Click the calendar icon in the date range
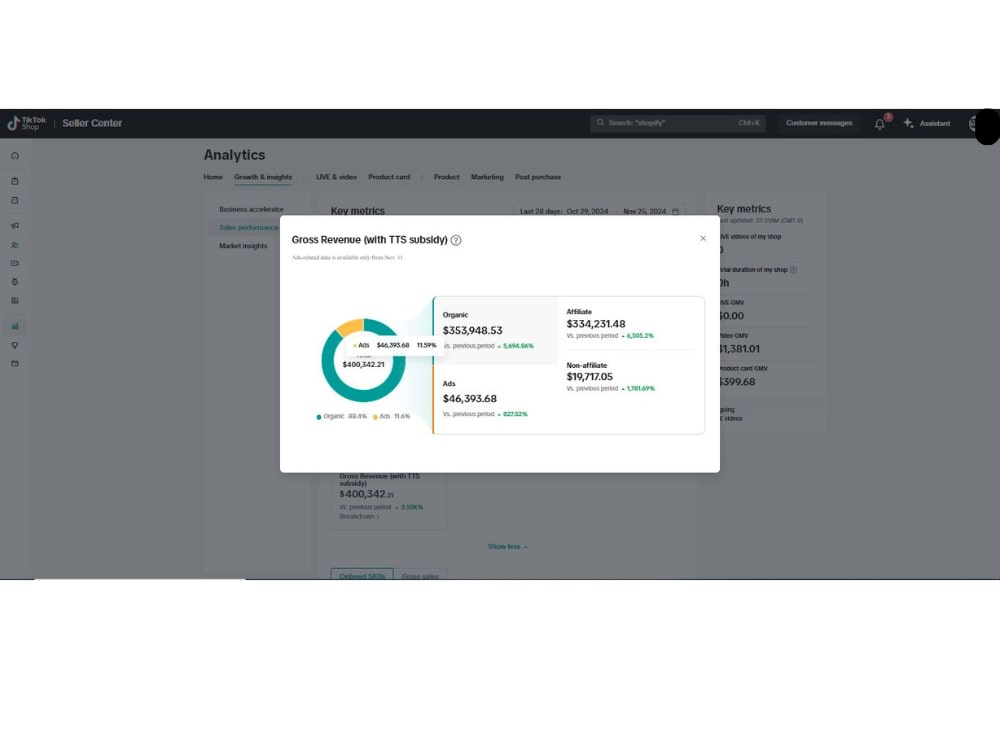1000x750 pixels. (x=675, y=211)
